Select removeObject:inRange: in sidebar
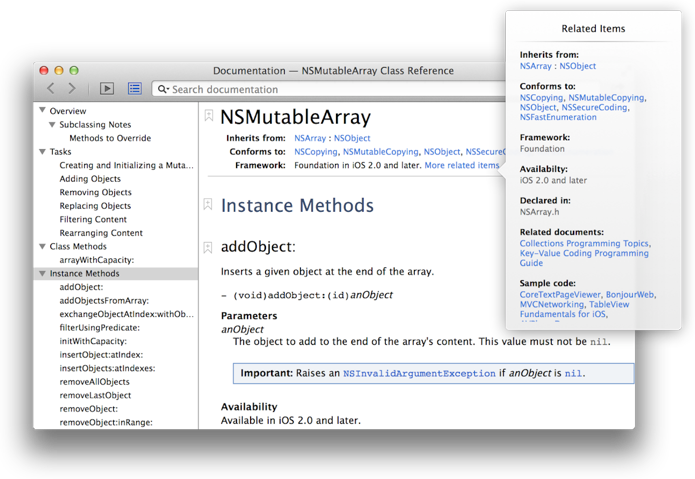695x479 pixels. 106,422
